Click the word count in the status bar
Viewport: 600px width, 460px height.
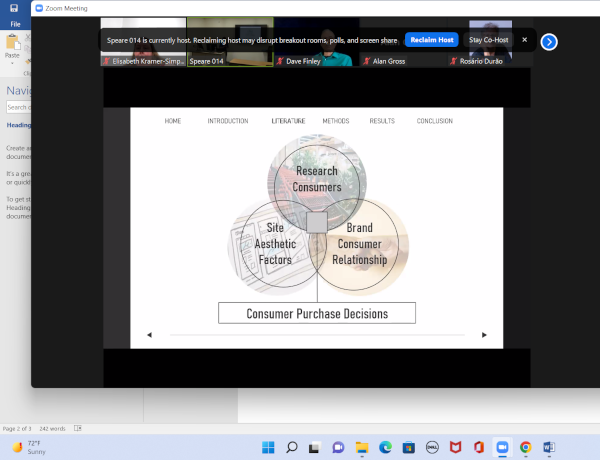coord(53,427)
